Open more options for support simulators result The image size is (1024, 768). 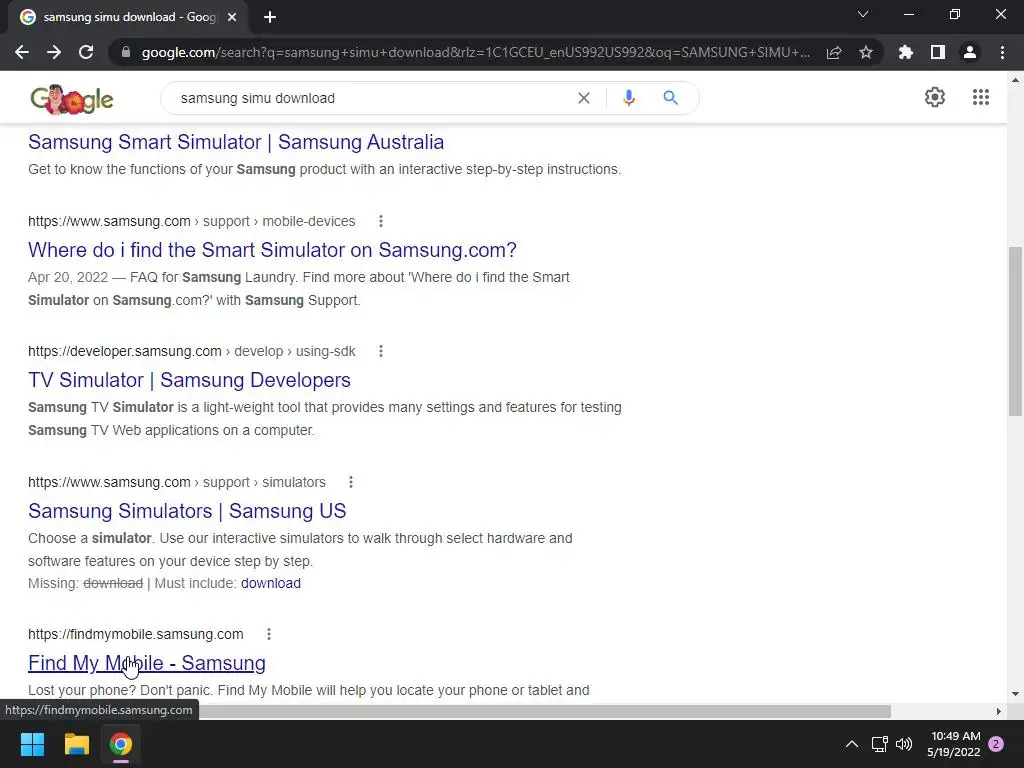pyautogui.click(x=351, y=482)
